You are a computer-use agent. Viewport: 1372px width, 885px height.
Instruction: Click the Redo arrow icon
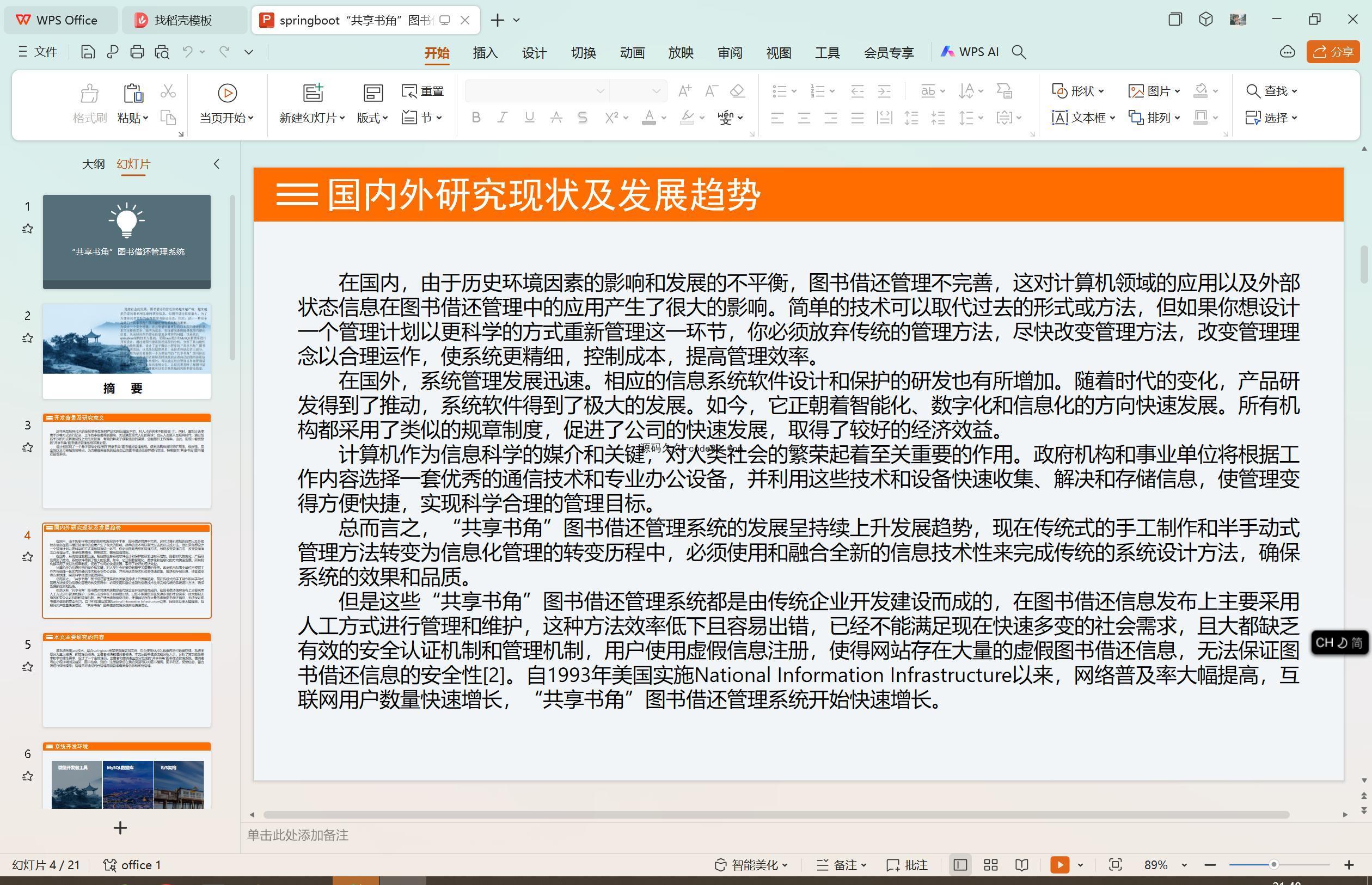pyautogui.click(x=225, y=52)
